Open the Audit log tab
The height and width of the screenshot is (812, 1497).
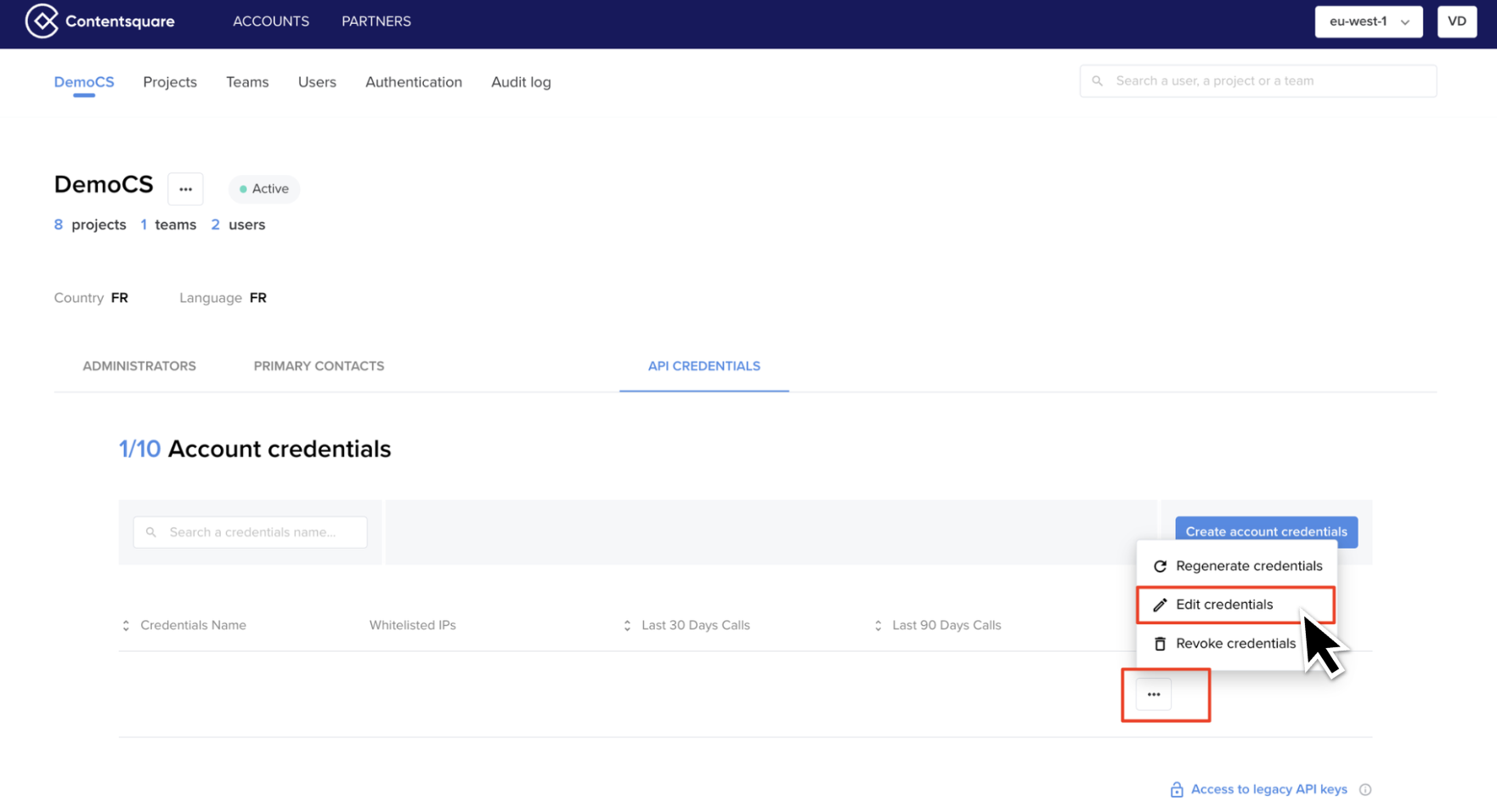[x=521, y=82]
